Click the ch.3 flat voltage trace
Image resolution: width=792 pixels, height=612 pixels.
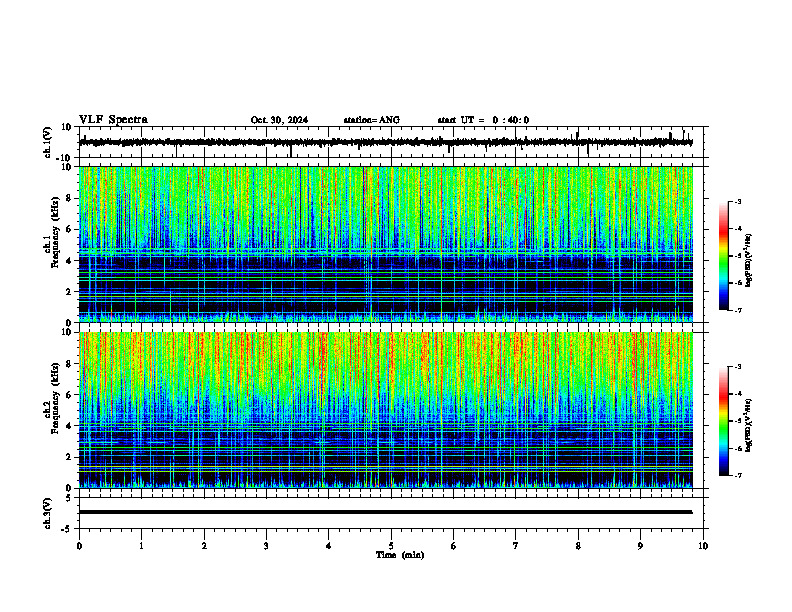click(386, 512)
